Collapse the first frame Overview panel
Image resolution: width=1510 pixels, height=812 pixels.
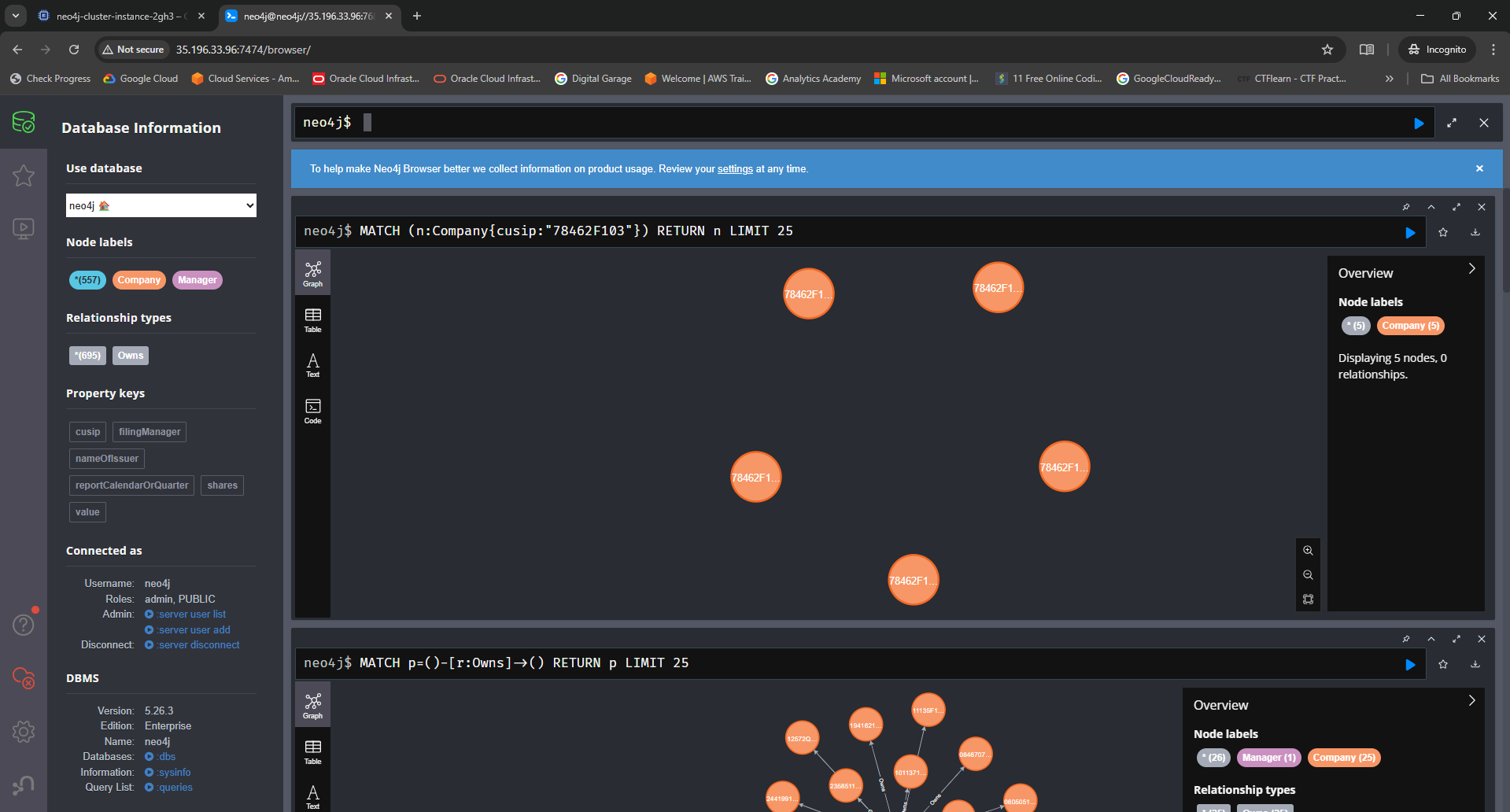(x=1471, y=268)
